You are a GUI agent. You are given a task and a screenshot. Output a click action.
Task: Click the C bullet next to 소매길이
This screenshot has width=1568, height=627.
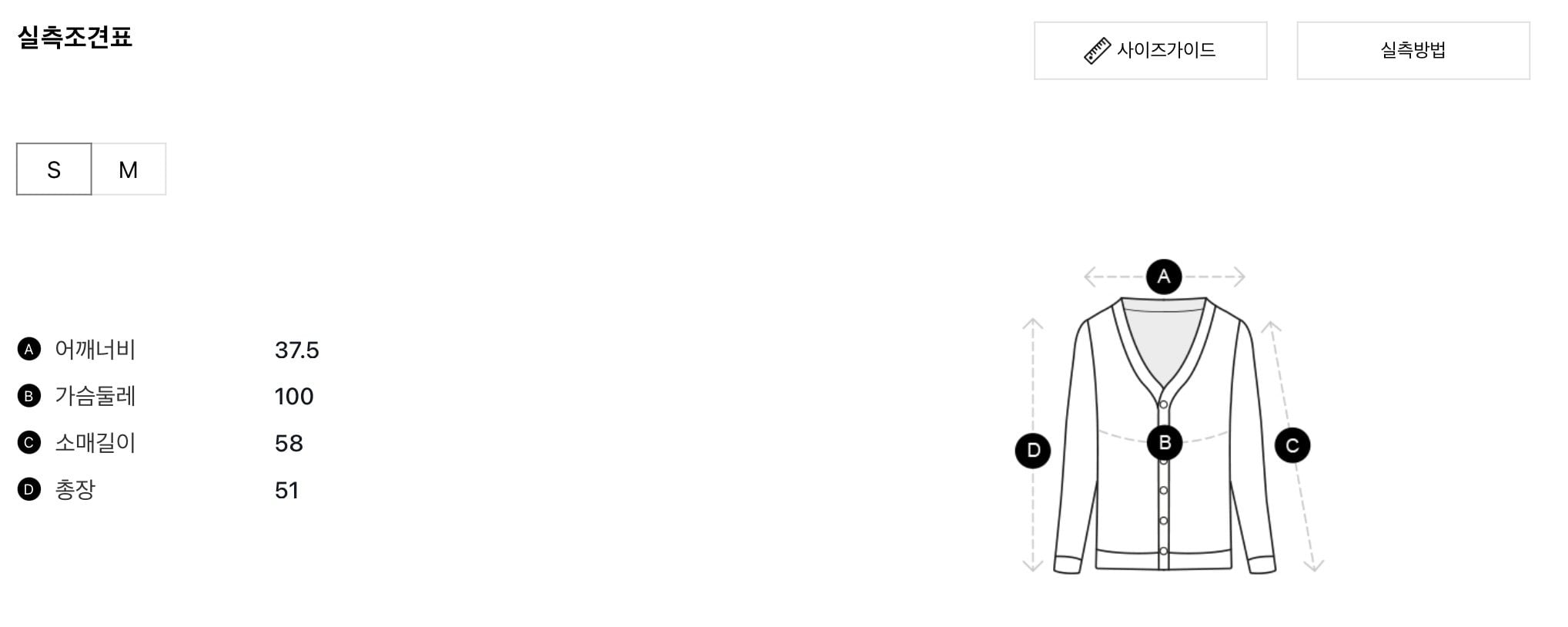click(x=29, y=443)
